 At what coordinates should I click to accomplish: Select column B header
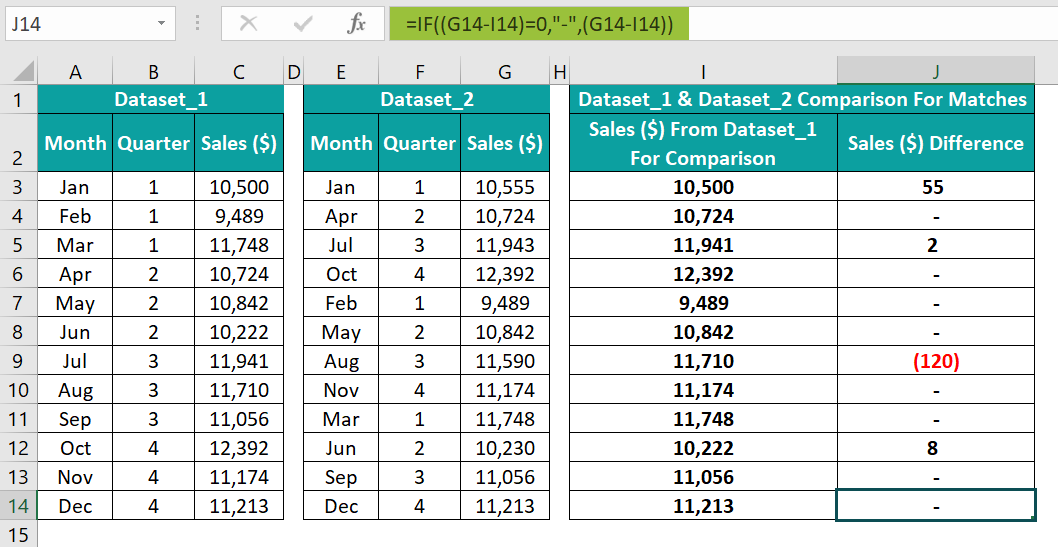pos(154,71)
